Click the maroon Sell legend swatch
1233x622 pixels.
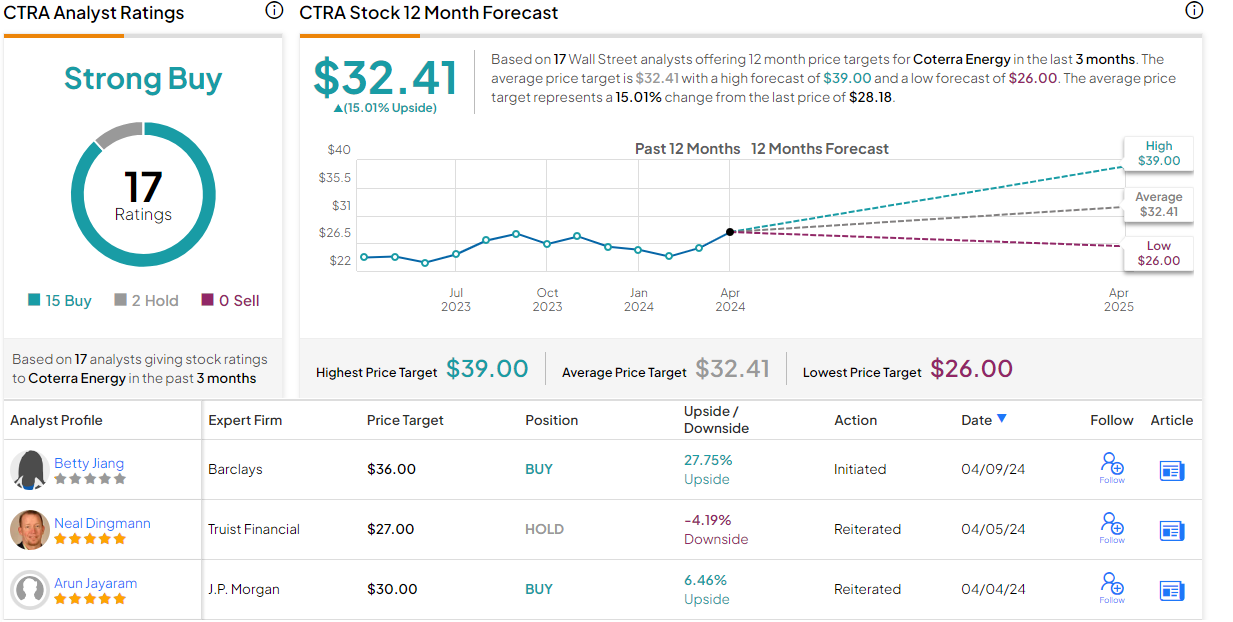[x=207, y=300]
